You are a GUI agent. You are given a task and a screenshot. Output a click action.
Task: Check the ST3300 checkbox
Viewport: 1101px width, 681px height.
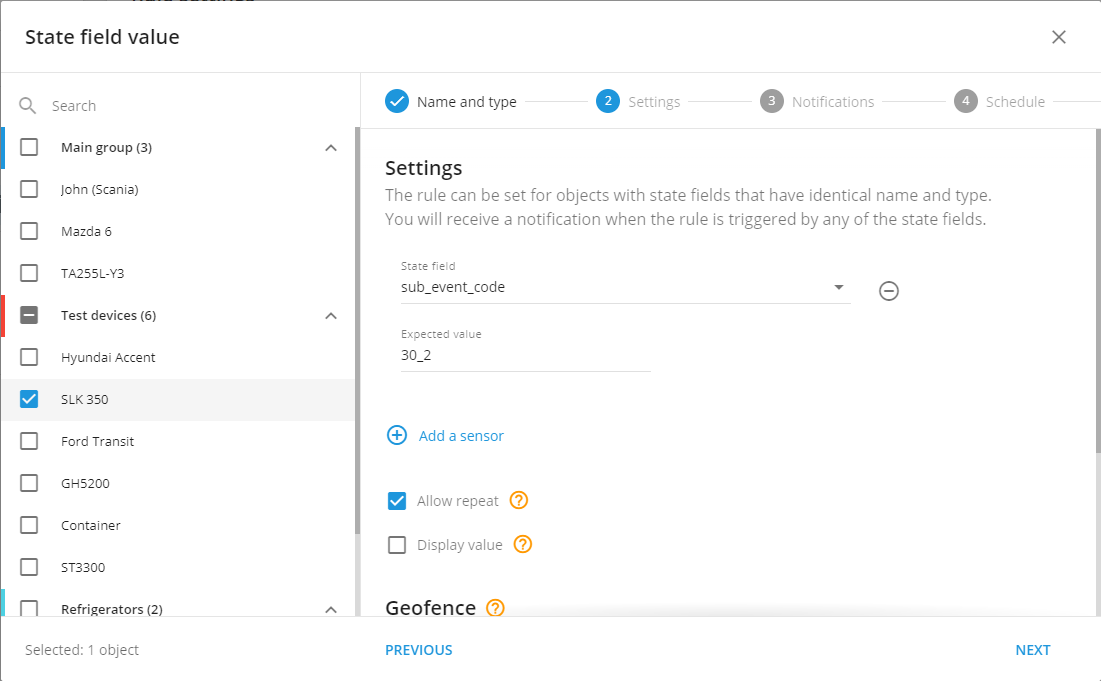[x=29, y=567]
